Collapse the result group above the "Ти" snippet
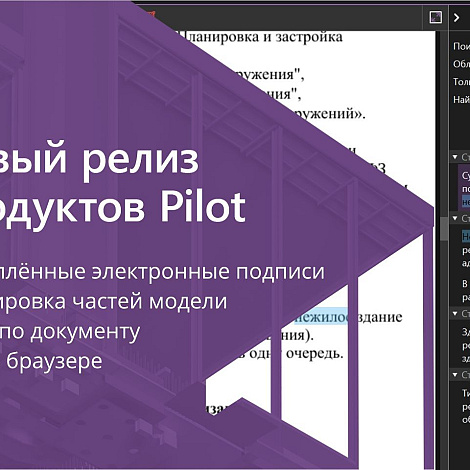 [455, 375]
